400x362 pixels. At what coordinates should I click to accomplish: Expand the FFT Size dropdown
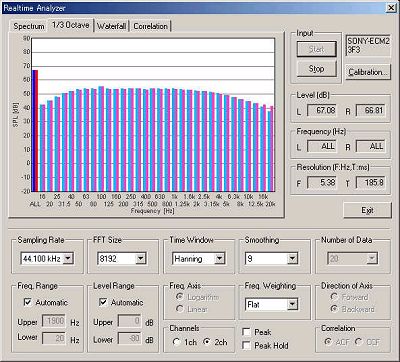[140, 258]
